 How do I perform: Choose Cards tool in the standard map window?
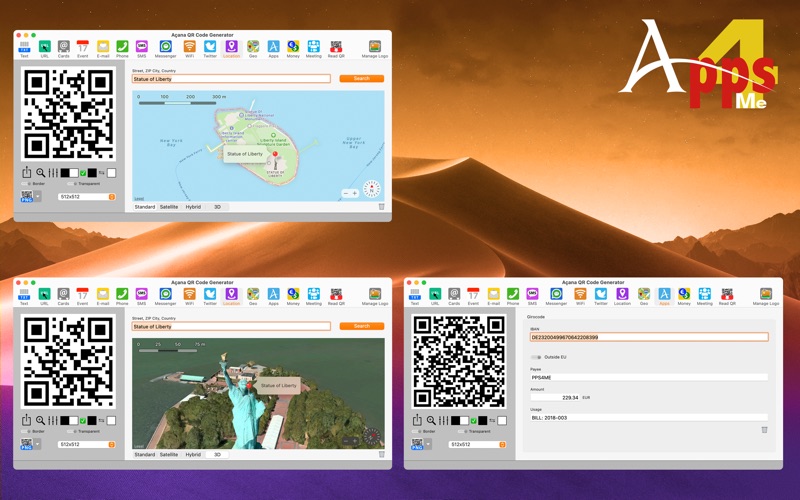click(63, 49)
